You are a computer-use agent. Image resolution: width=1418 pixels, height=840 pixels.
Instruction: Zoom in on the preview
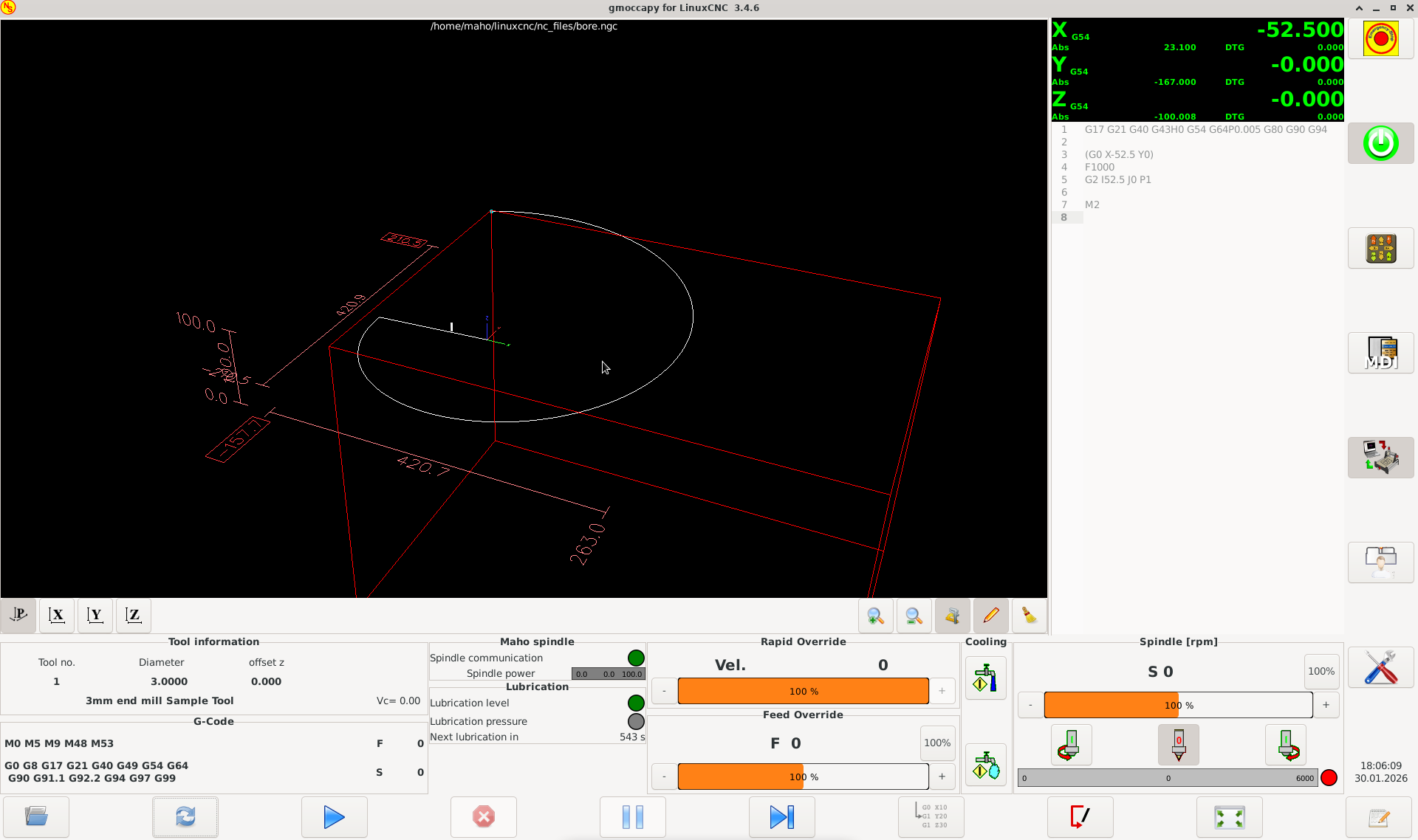tap(875, 616)
